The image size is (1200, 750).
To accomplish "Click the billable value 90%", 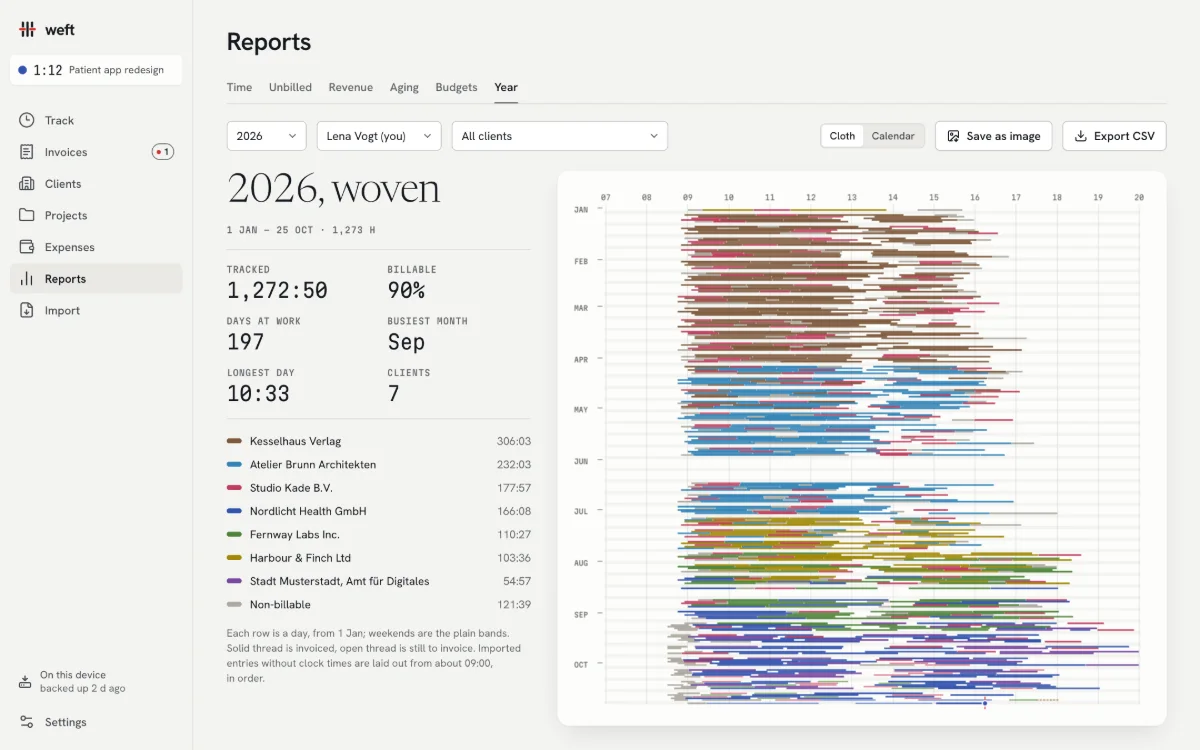I will coord(406,291).
